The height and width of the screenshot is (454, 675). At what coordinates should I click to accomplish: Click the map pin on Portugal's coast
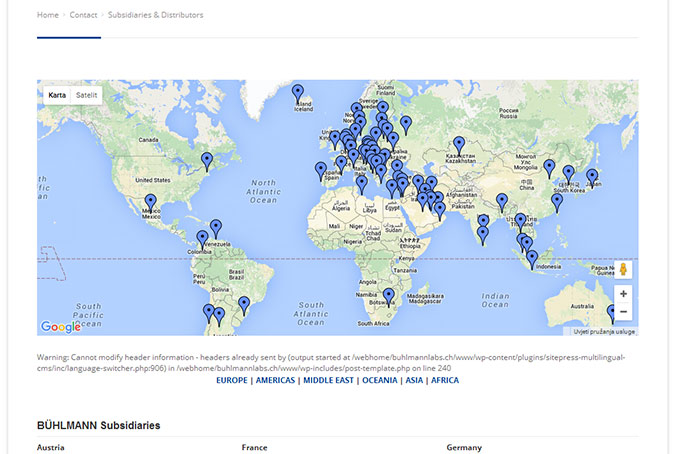pos(321,172)
